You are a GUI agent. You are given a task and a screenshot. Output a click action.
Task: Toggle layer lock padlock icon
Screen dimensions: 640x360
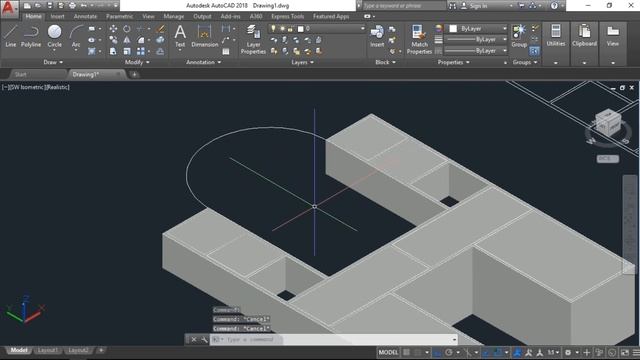[290, 29]
